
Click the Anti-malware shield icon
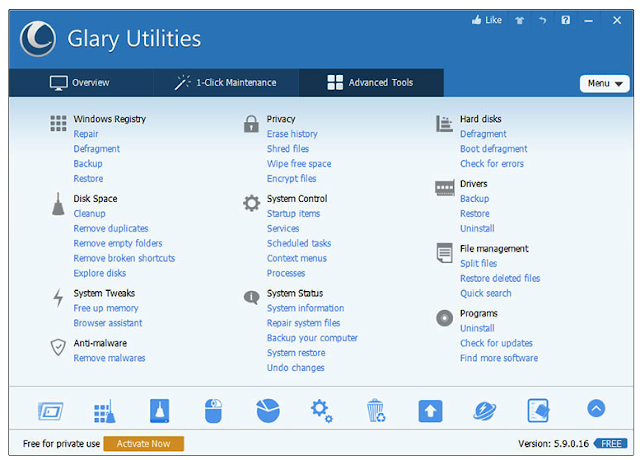click(58, 347)
